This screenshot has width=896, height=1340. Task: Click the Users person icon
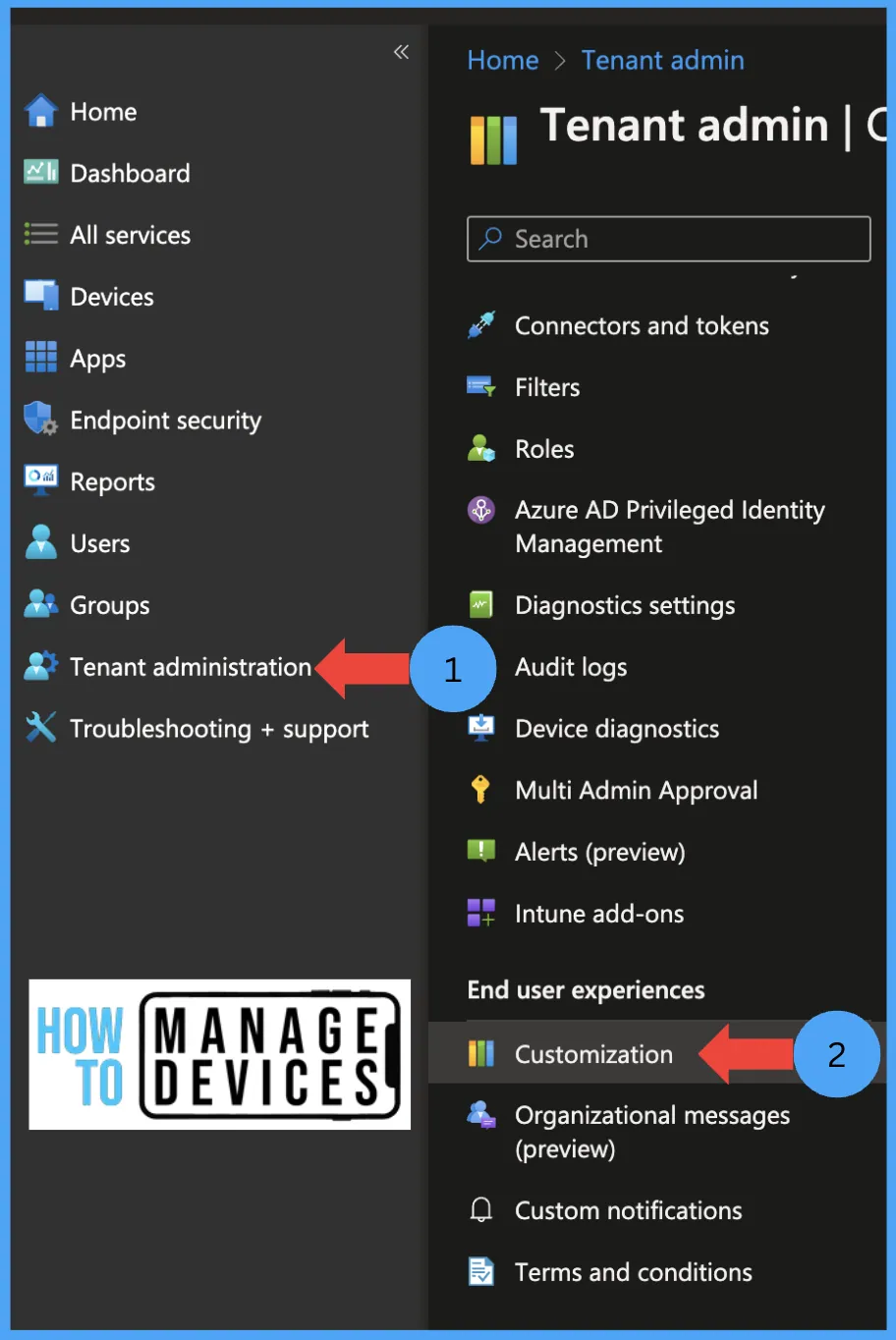click(40, 542)
